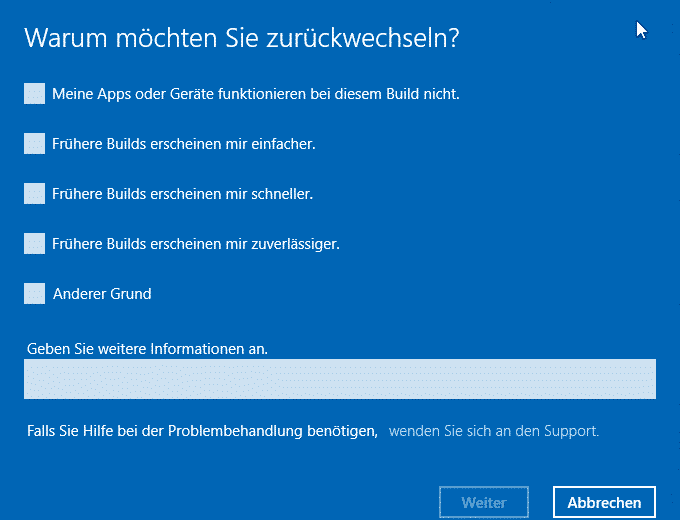Click the word 'Problembehandlung' in the help sentence
Viewport: 680px width, 520px height.
(x=234, y=431)
